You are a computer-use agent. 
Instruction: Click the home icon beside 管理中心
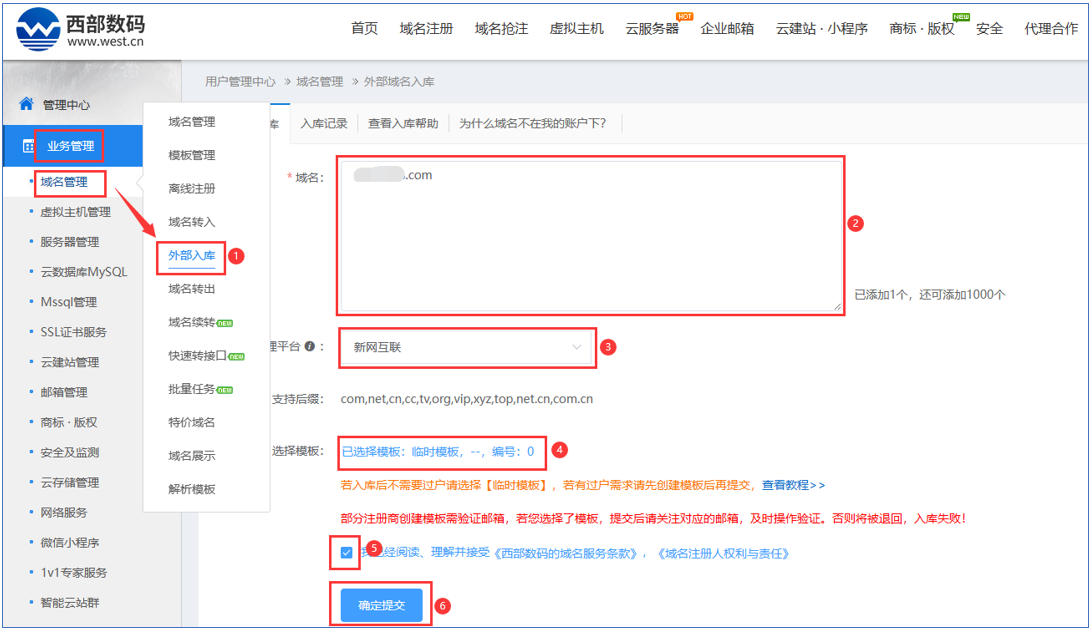[x=27, y=105]
